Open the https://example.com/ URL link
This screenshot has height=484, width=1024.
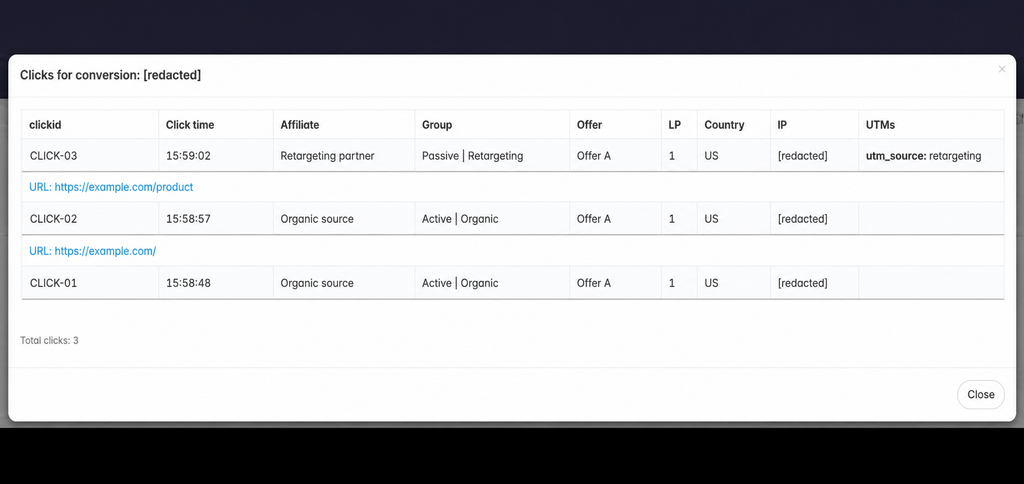pos(93,251)
